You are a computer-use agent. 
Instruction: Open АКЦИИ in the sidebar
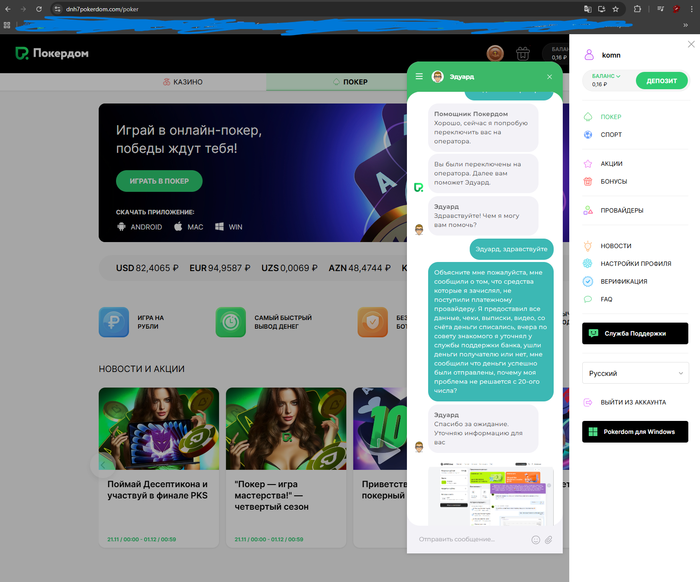pyautogui.click(x=611, y=163)
